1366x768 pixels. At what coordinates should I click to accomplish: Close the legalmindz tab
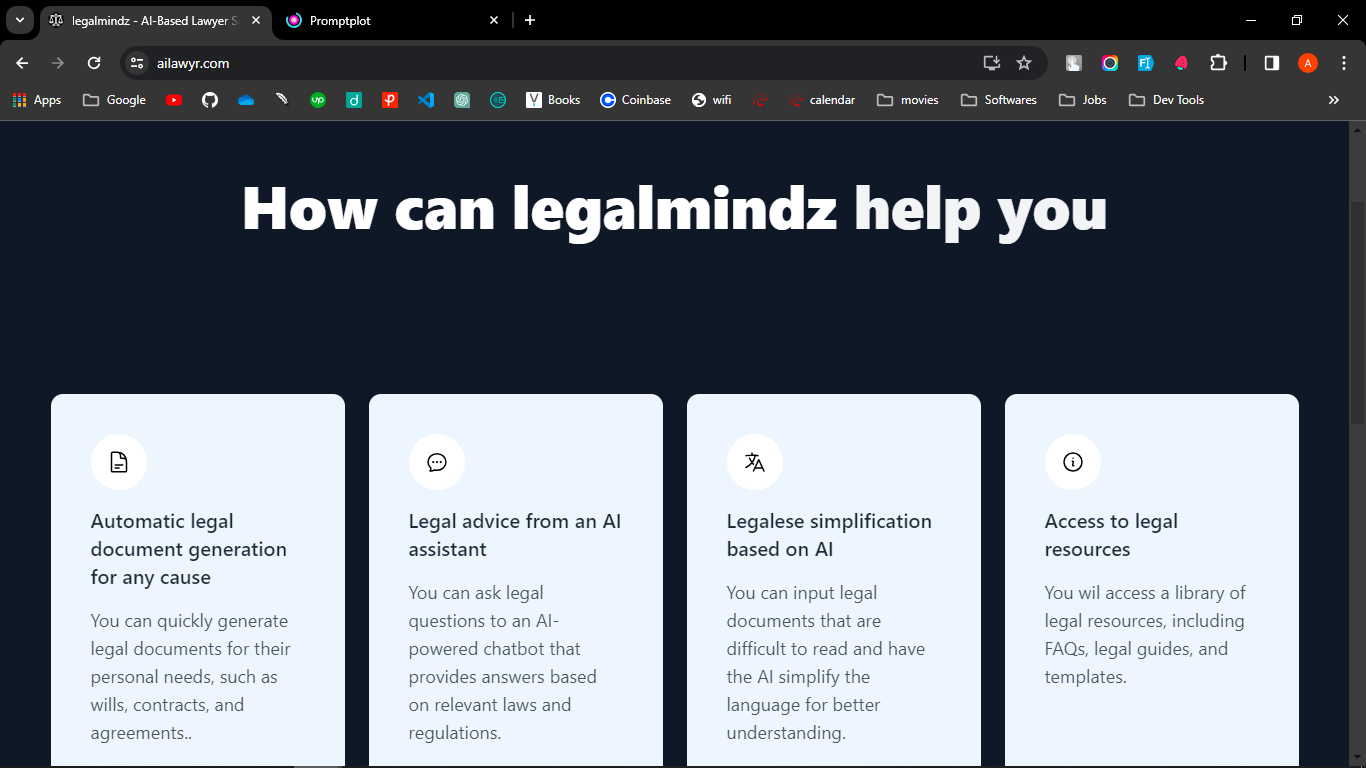click(x=255, y=20)
